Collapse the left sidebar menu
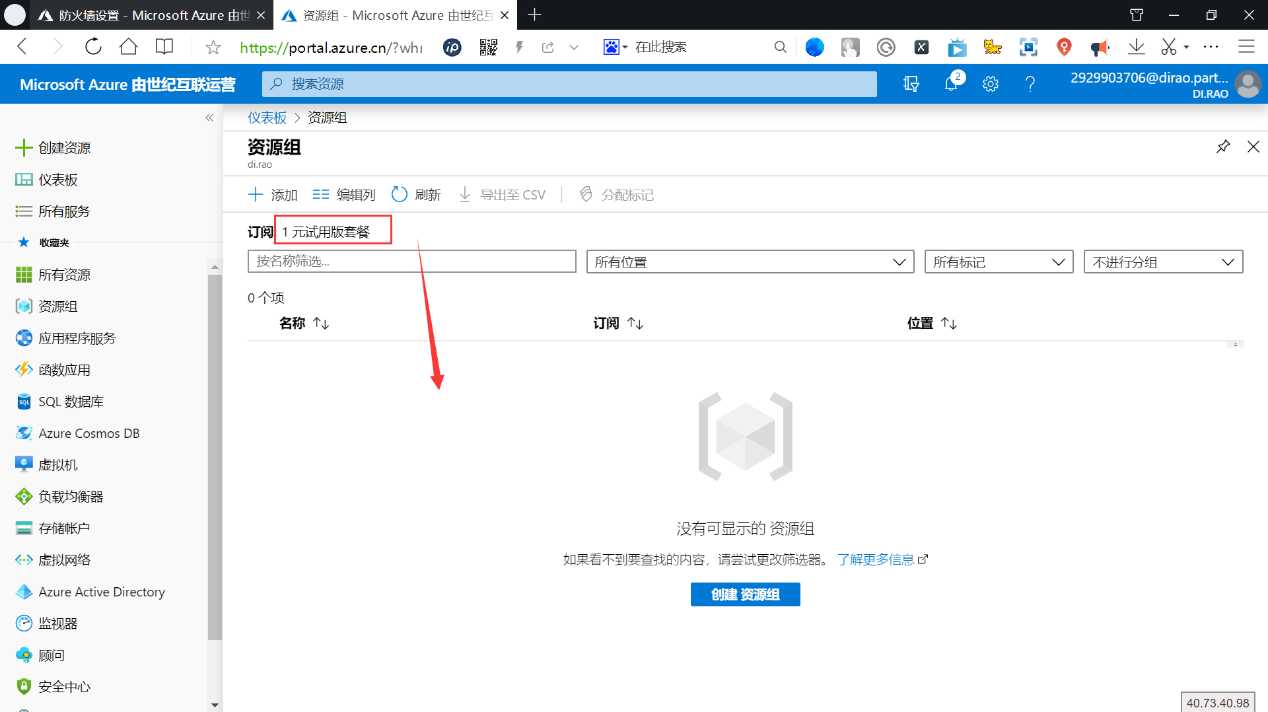 [209, 117]
